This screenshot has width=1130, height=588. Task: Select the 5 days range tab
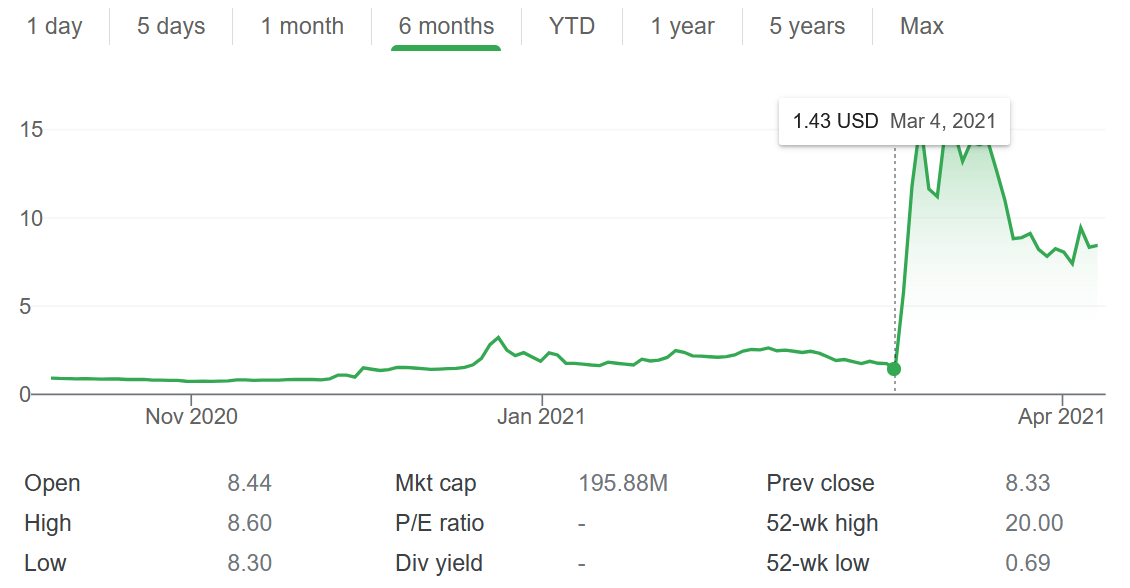point(172,26)
